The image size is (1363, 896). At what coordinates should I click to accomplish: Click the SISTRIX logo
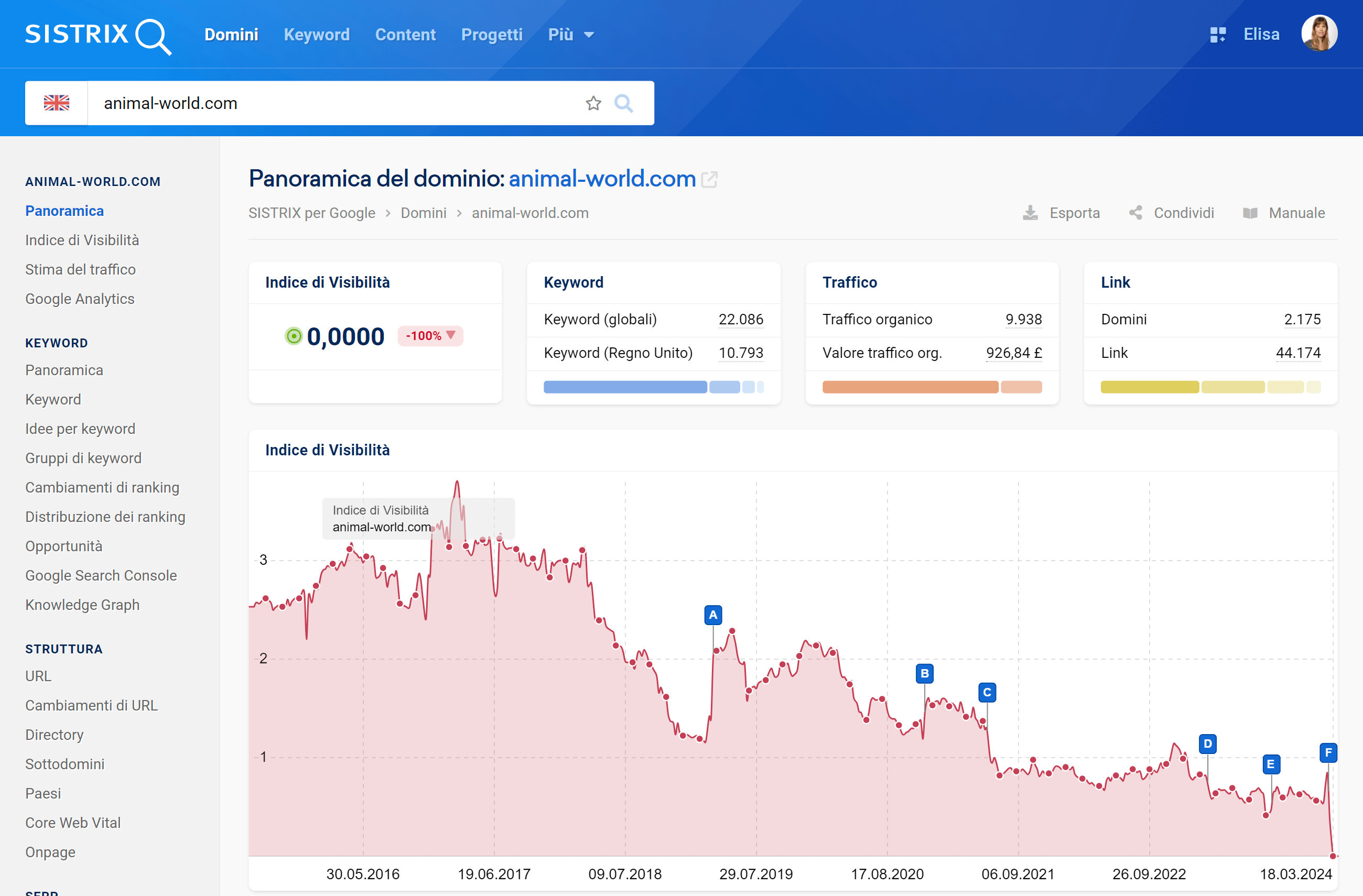click(98, 36)
